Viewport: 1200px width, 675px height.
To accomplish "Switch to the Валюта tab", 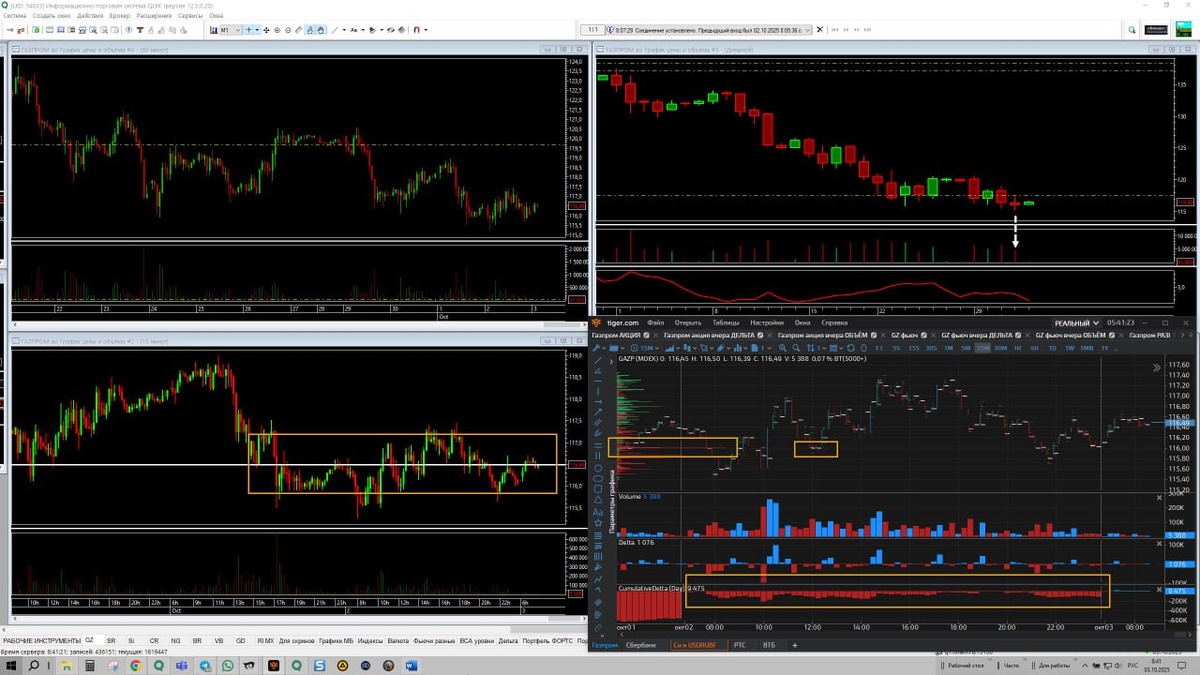I will click(x=398, y=640).
